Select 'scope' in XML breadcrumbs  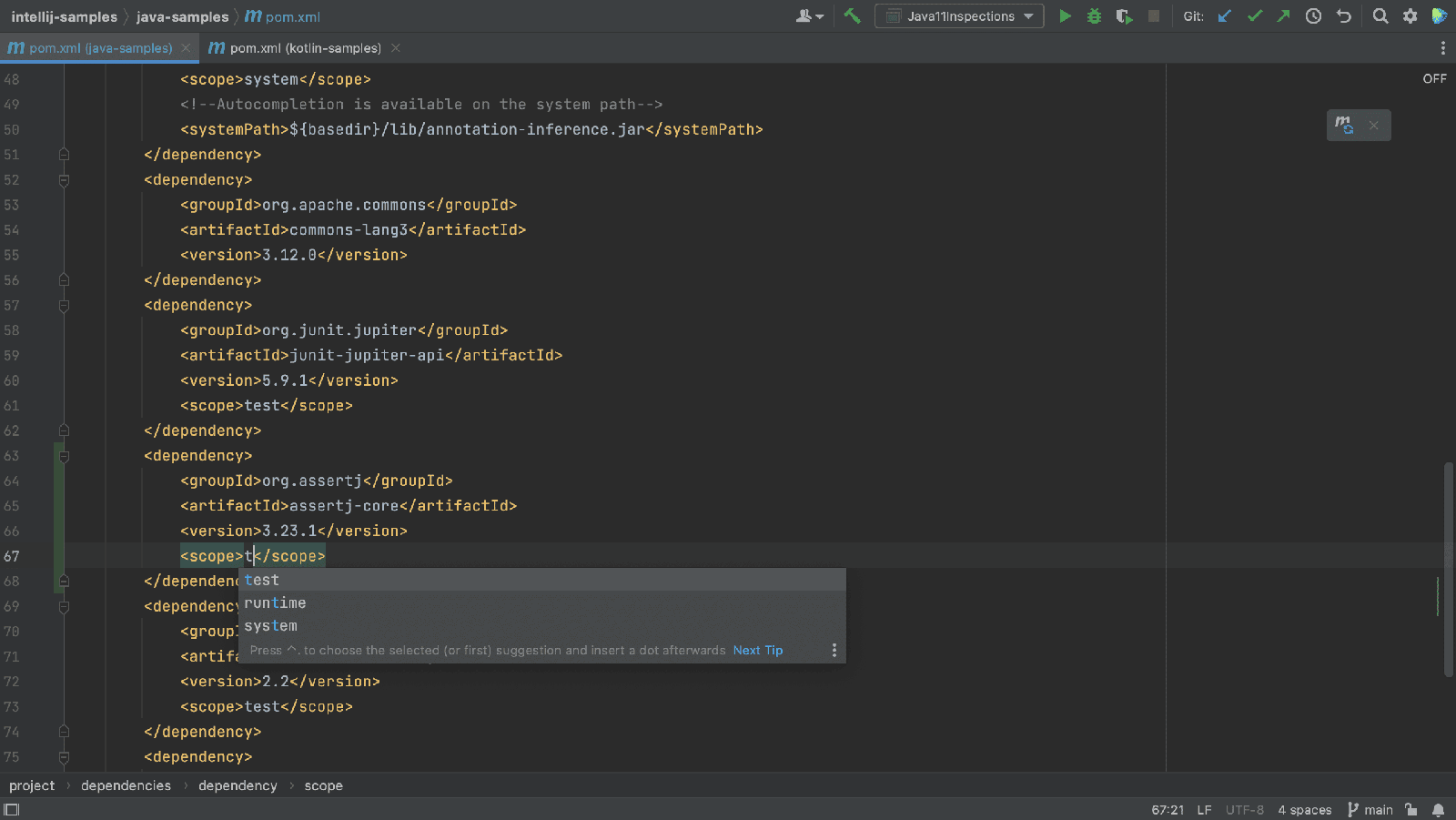point(323,785)
